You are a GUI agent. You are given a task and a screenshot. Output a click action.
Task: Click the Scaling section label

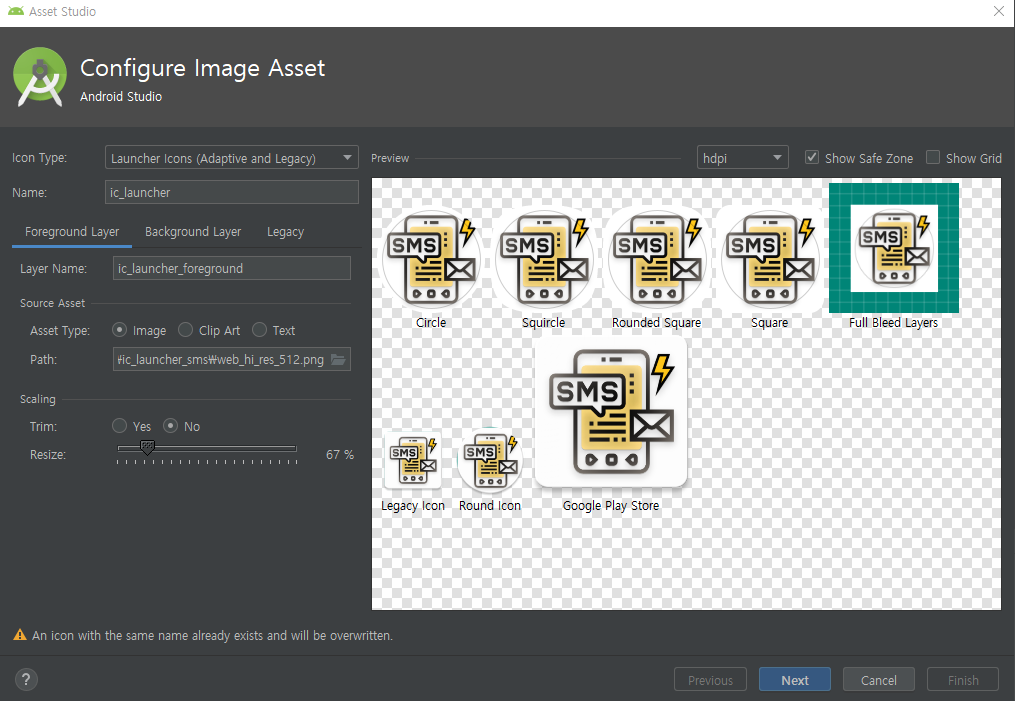38,399
